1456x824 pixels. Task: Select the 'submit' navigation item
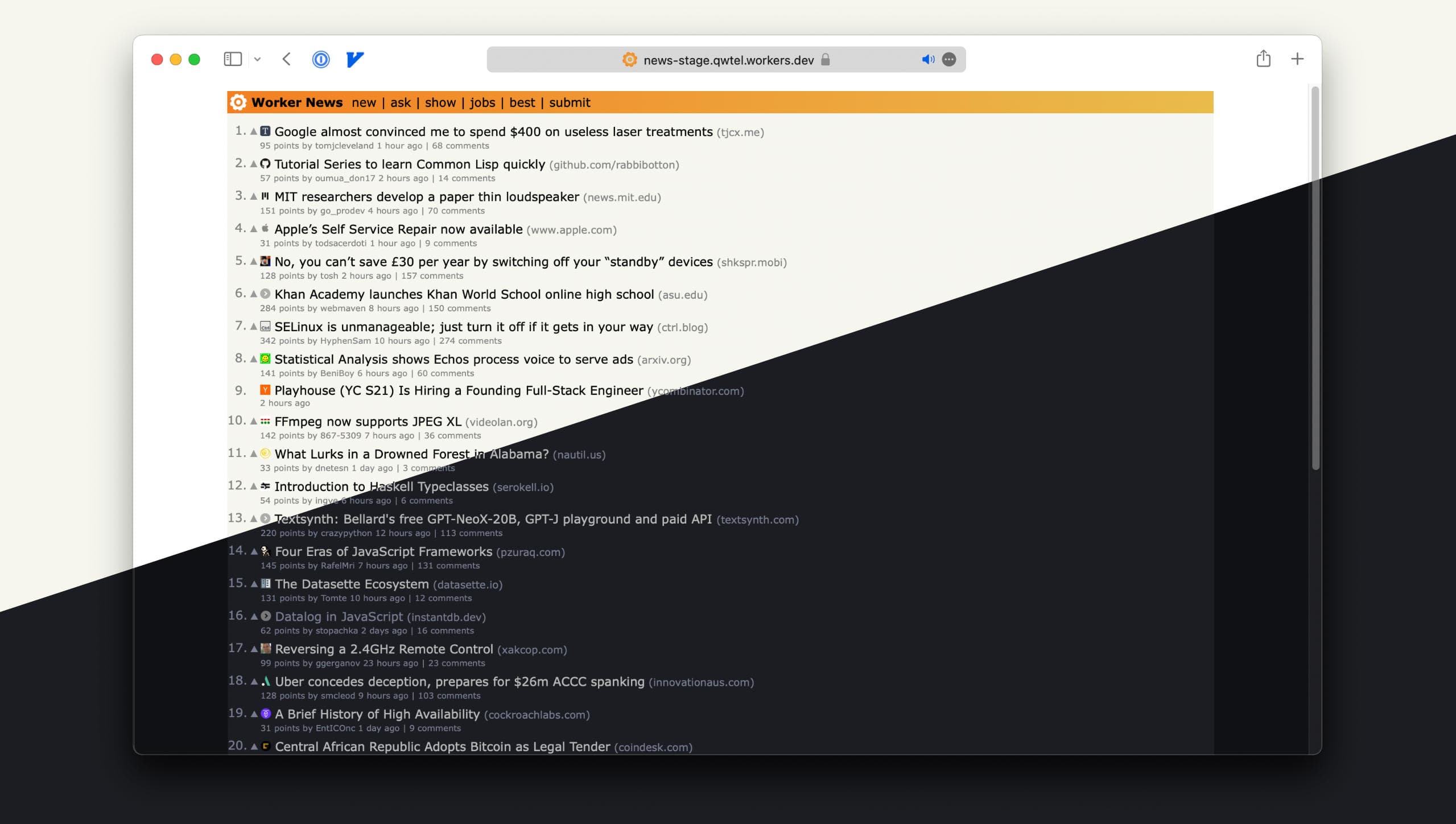(x=570, y=102)
